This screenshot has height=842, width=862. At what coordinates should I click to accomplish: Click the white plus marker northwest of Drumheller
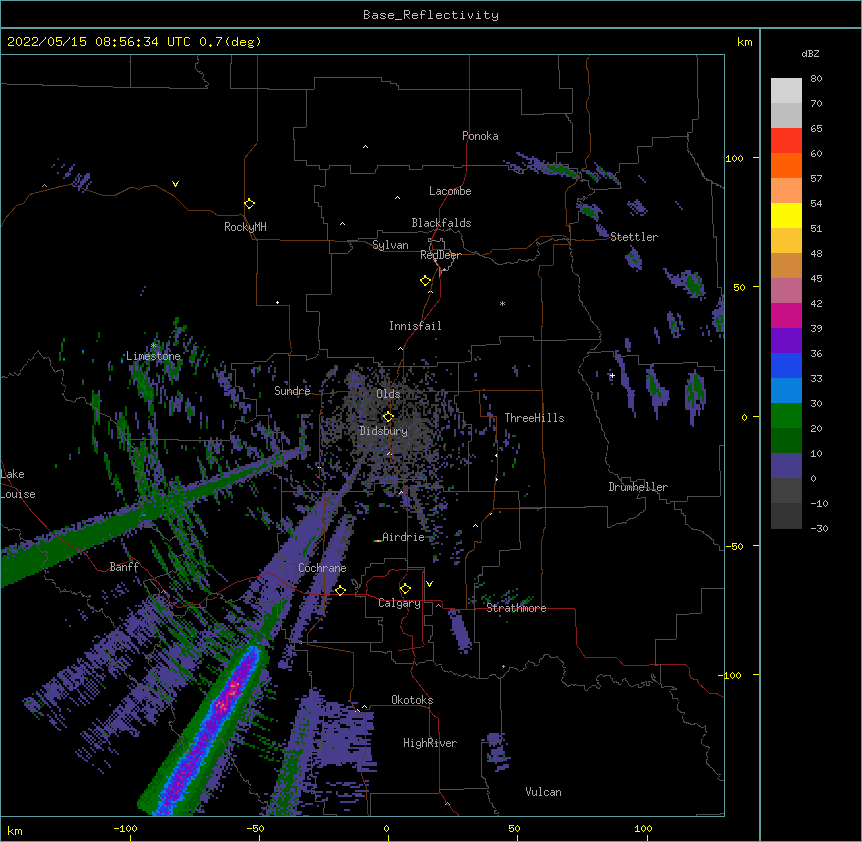[x=612, y=375]
